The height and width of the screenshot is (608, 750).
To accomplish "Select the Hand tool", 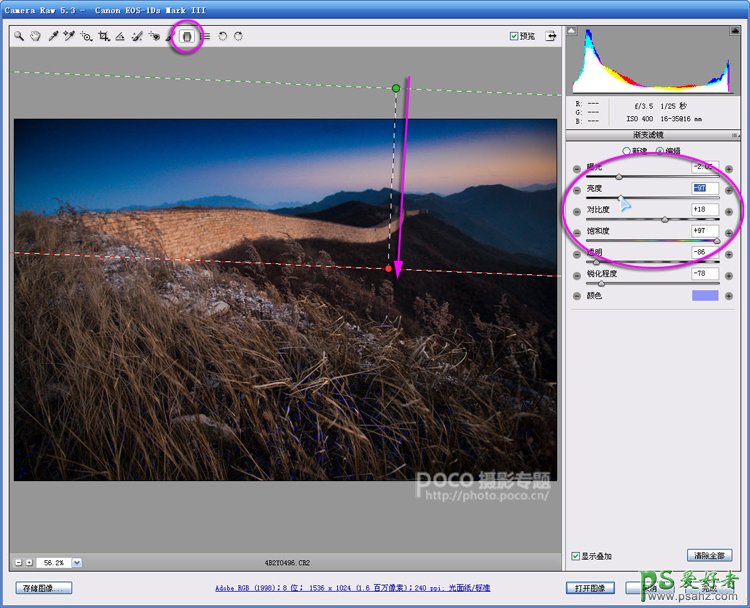I will [x=35, y=36].
